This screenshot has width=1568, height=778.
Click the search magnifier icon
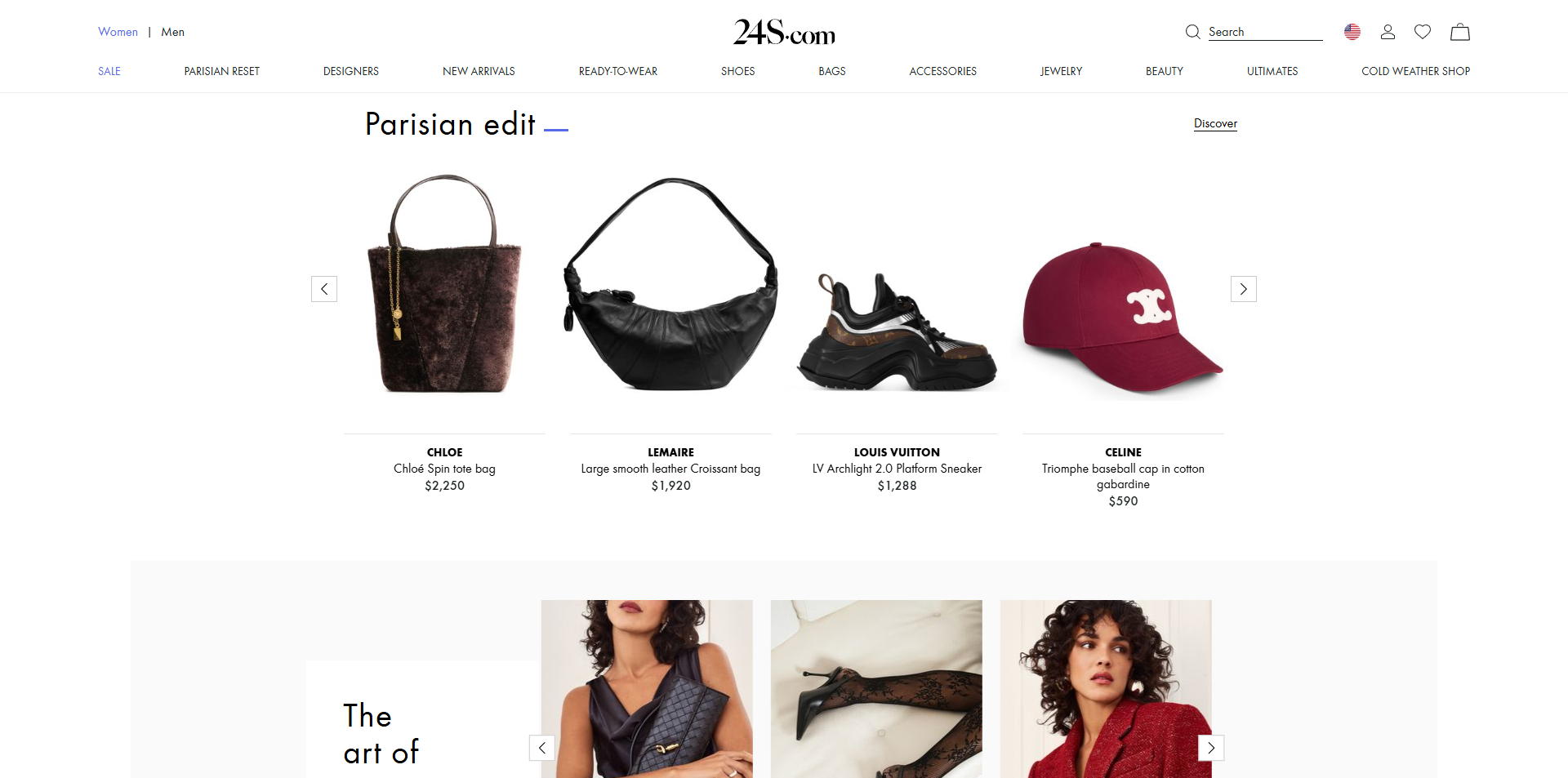coord(1192,32)
